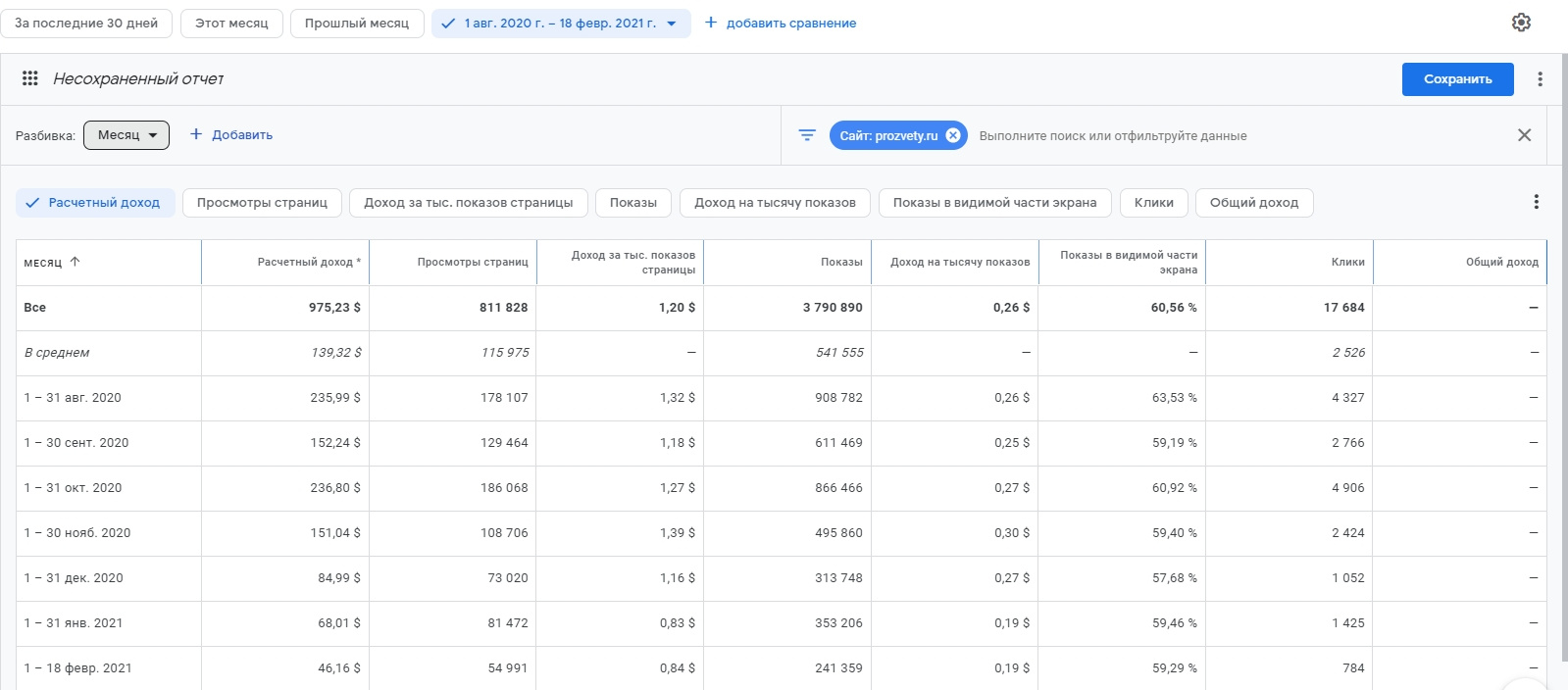Click the Сохранить button
Viewport: 1568px width, 690px height.
pos(1457,79)
